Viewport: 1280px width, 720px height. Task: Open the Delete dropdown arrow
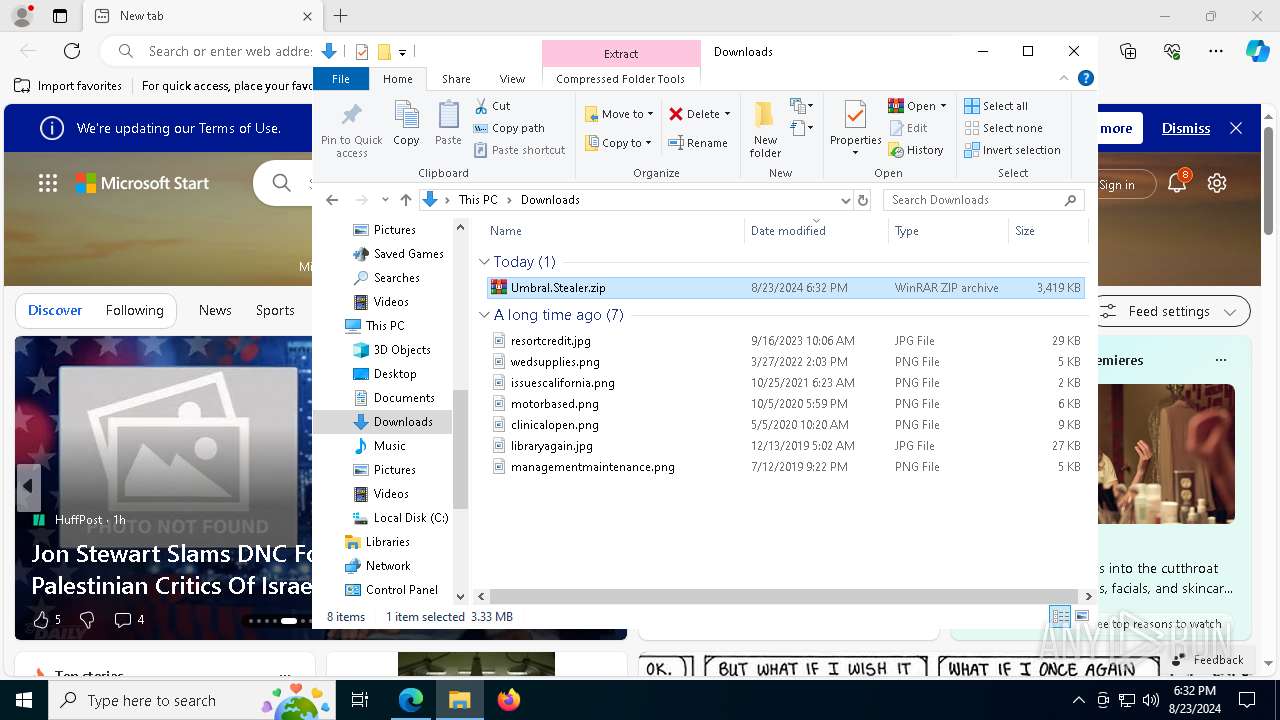click(x=727, y=114)
